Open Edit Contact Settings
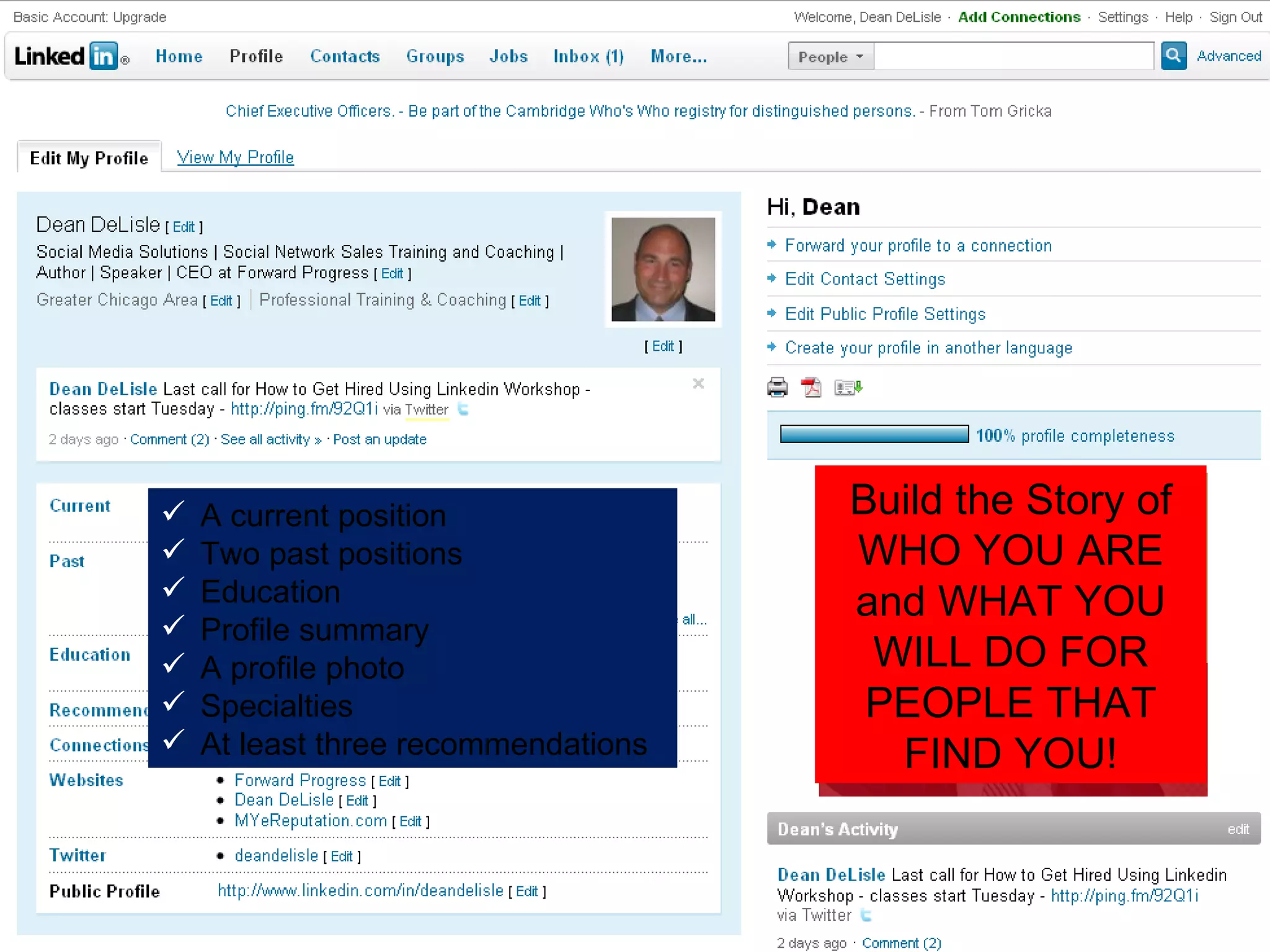1270x952 pixels. point(865,279)
